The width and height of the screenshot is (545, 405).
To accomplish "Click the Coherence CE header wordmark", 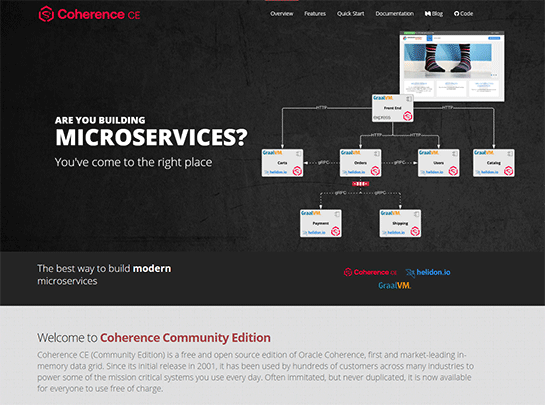I will tap(99, 14).
